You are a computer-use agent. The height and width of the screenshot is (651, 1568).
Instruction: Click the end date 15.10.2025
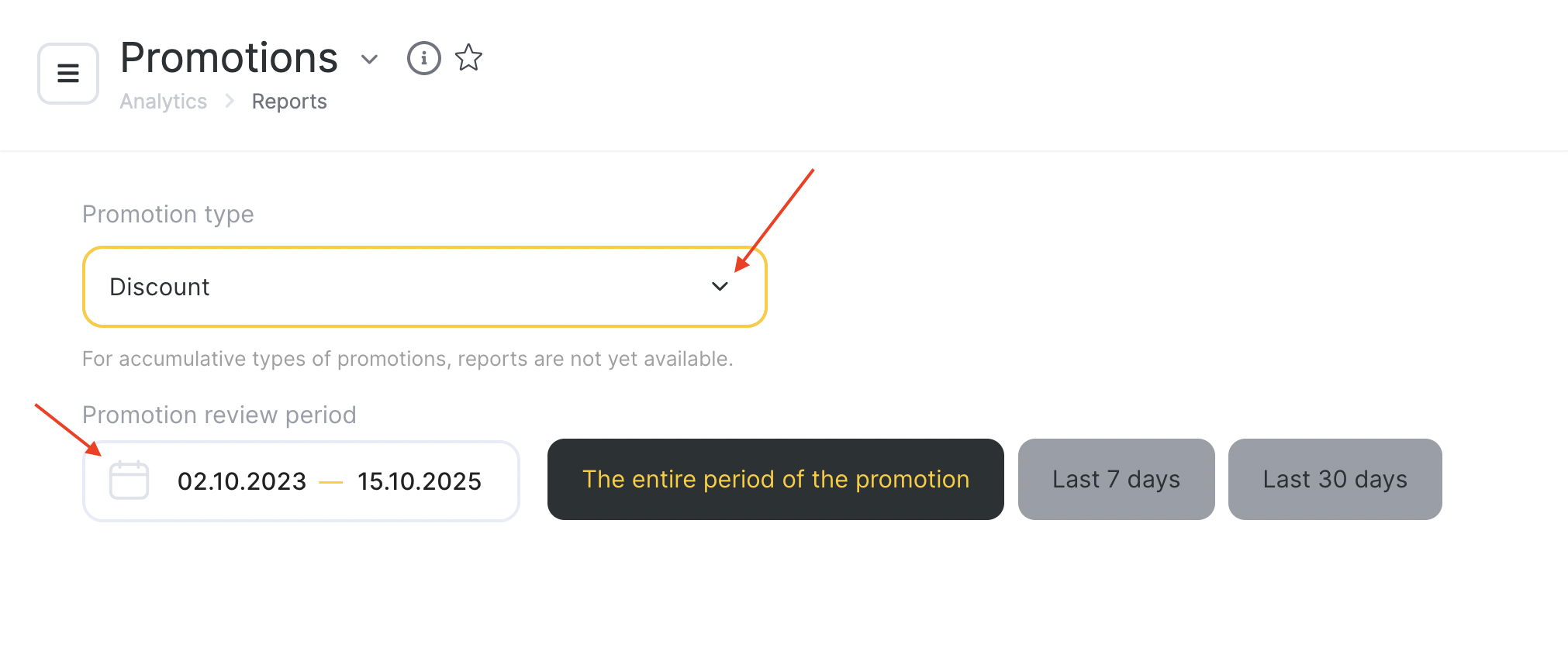click(420, 481)
